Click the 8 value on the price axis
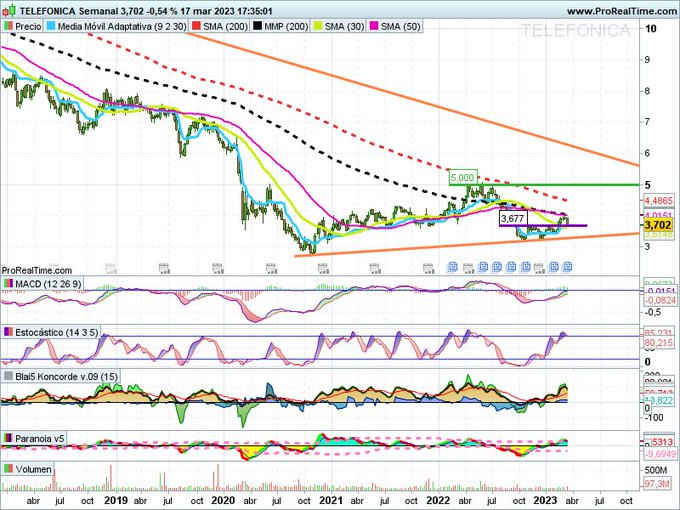 (x=647, y=91)
